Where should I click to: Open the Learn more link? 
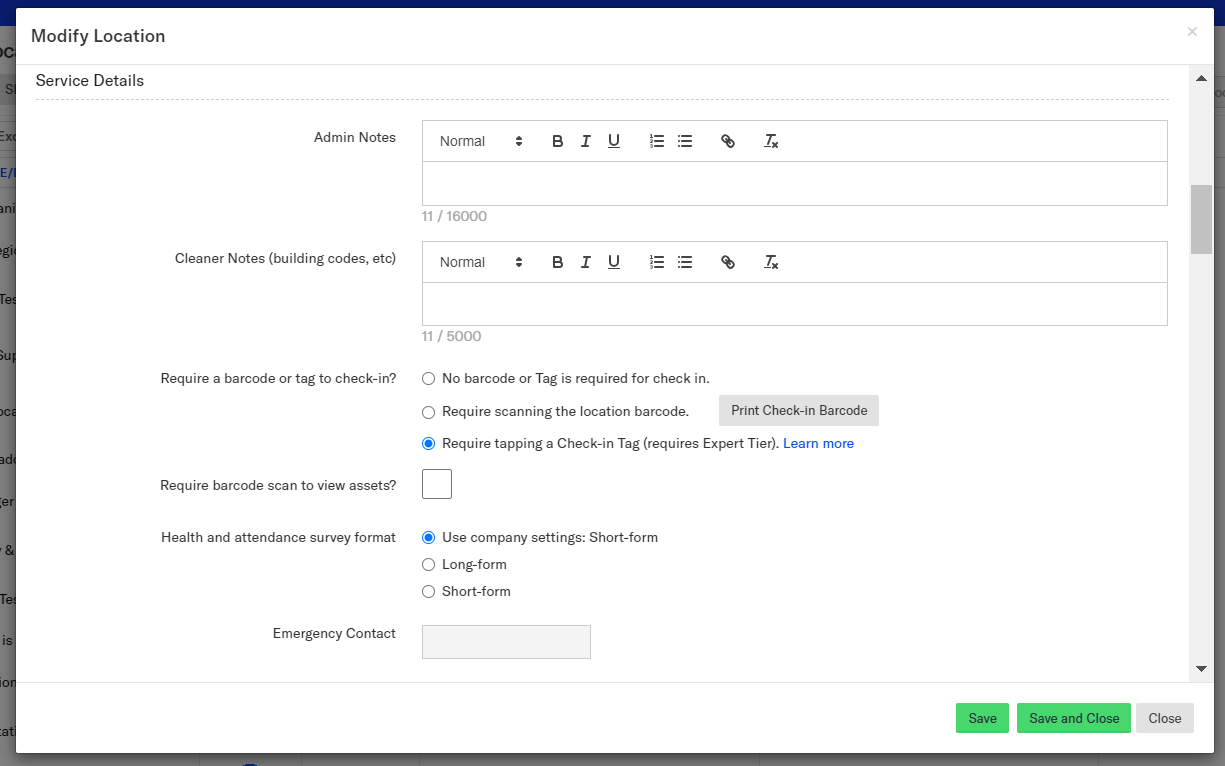tap(818, 443)
